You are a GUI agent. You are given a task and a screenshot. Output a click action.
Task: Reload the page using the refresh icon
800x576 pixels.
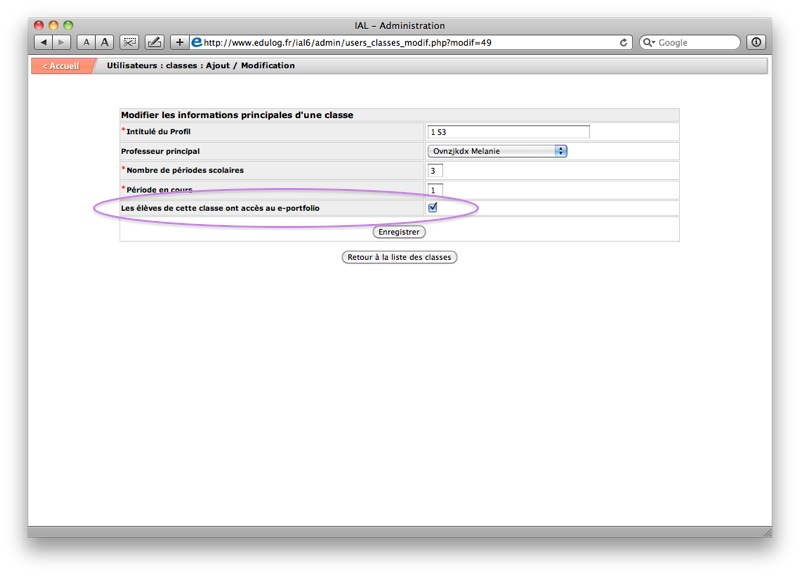pos(624,43)
